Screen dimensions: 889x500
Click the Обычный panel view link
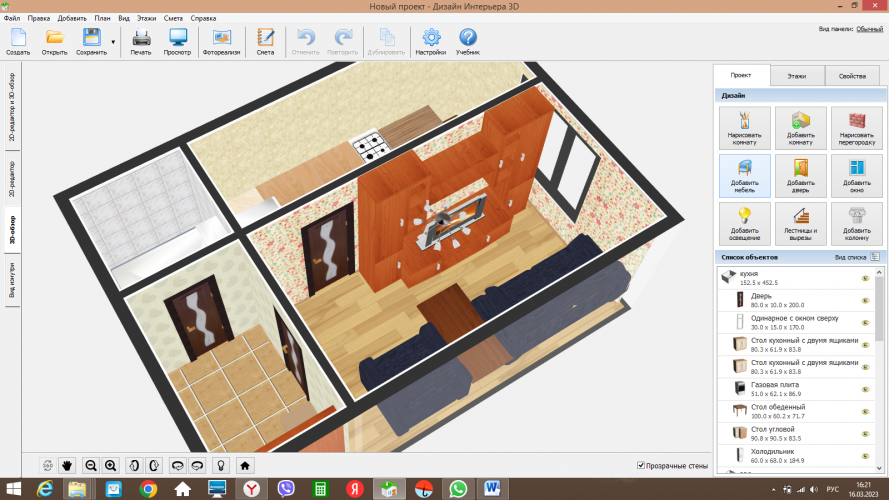tap(868, 29)
